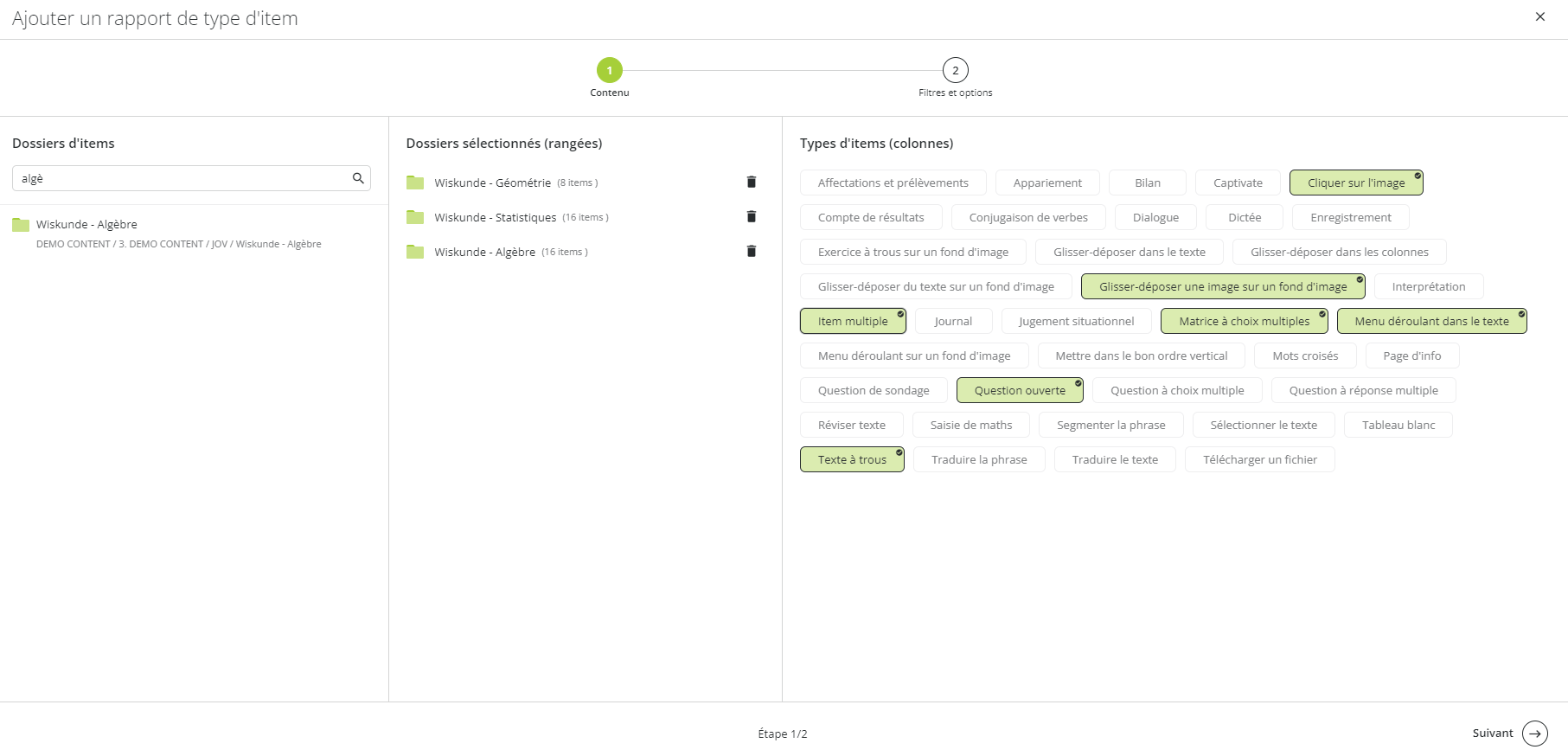Click the search magnifier icon
Screen dimensions: 1568x756
click(358, 178)
